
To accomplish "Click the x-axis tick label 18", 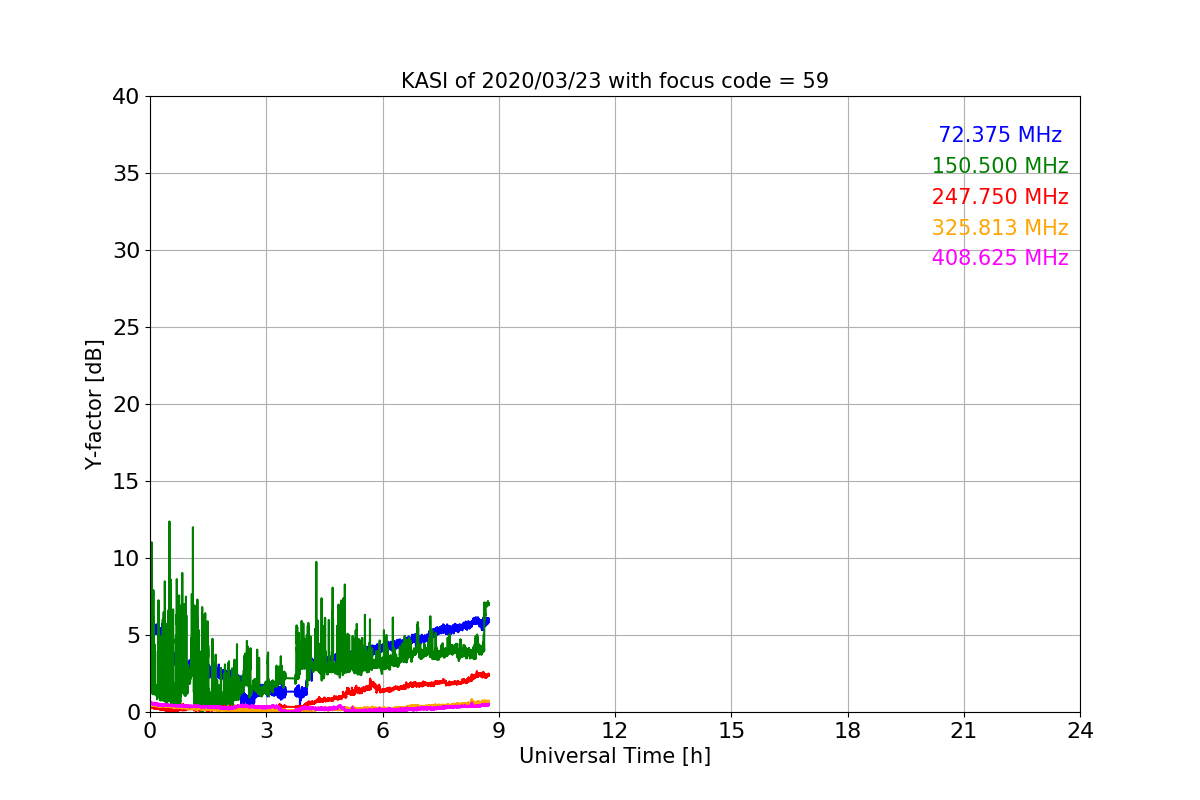I will point(848,731).
